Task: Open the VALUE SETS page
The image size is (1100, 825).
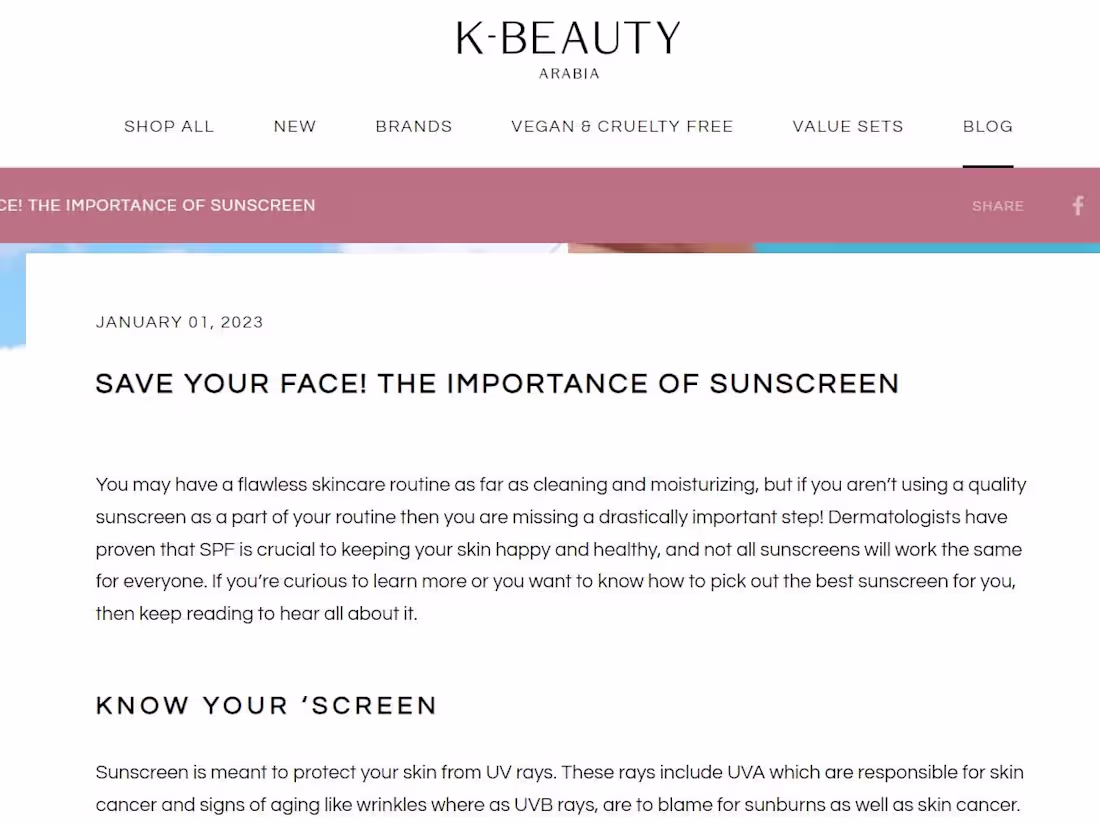Action: [848, 127]
